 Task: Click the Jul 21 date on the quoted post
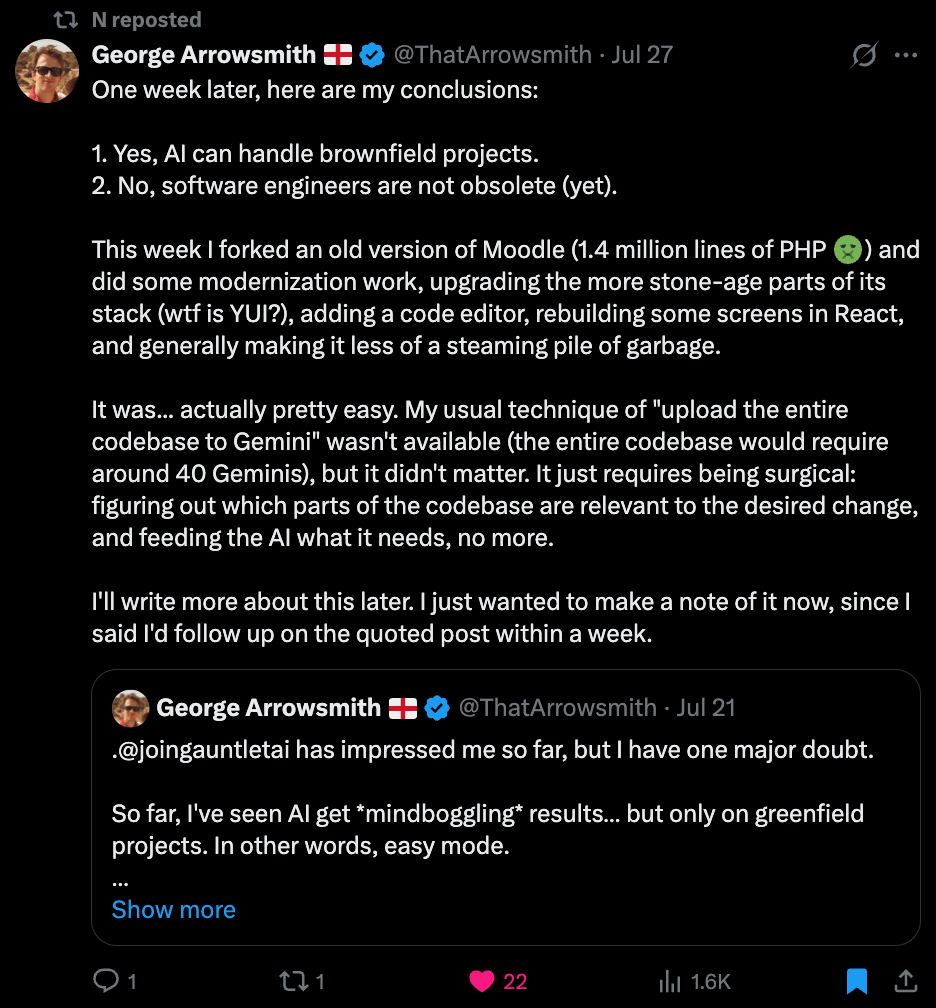pyautogui.click(x=706, y=708)
